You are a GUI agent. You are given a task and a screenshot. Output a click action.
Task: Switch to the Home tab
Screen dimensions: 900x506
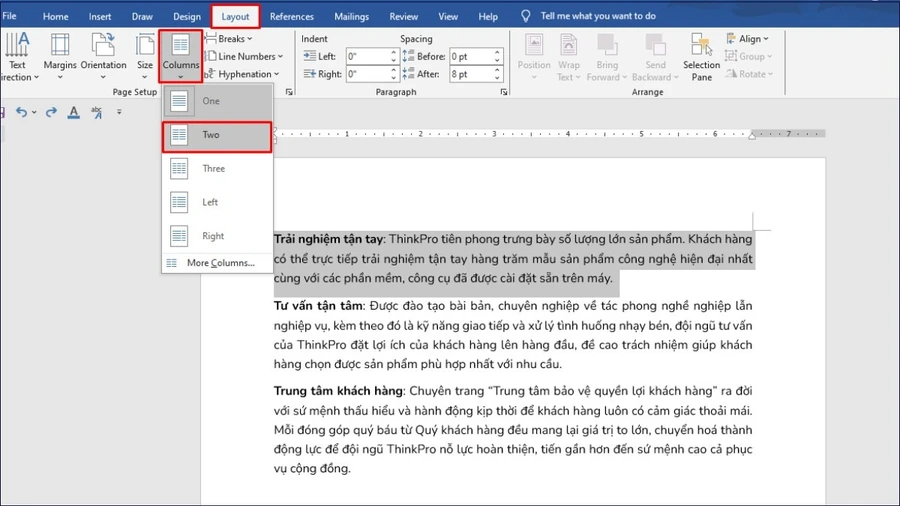[x=55, y=16]
